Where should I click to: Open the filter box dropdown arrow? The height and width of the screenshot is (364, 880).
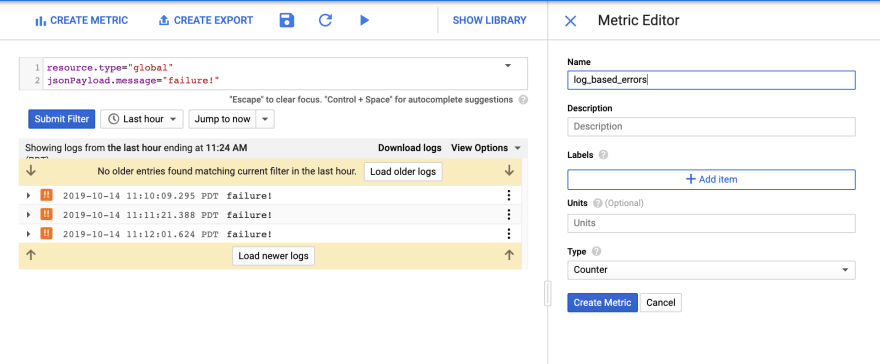(x=508, y=66)
